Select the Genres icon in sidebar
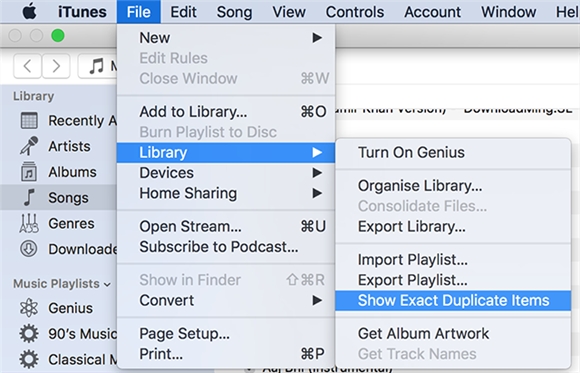580x373 pixels. pyautogui.click(x=29, y=223)
